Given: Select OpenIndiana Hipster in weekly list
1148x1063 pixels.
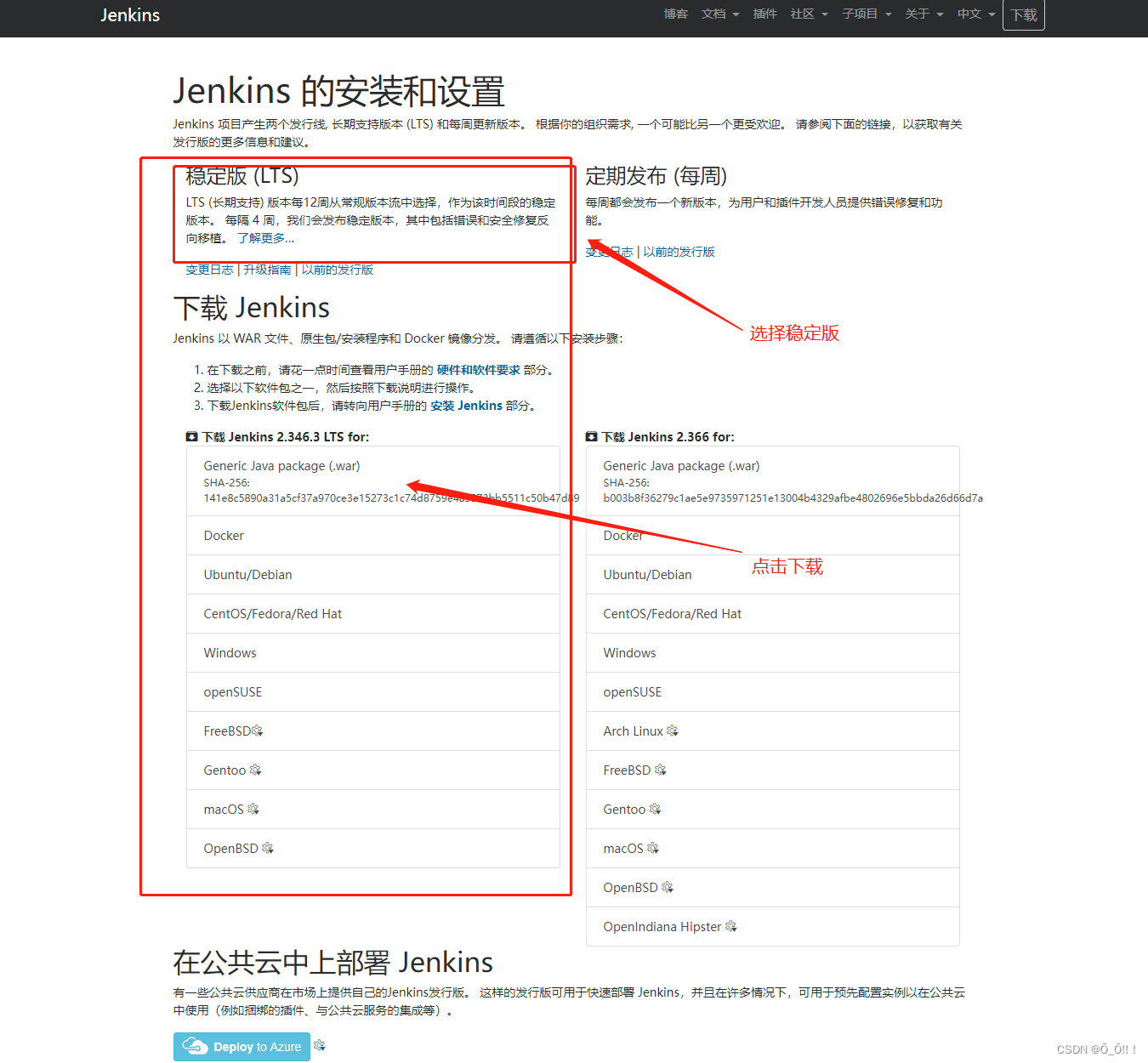Looking at the screenshot, I should tap(773, 927).
